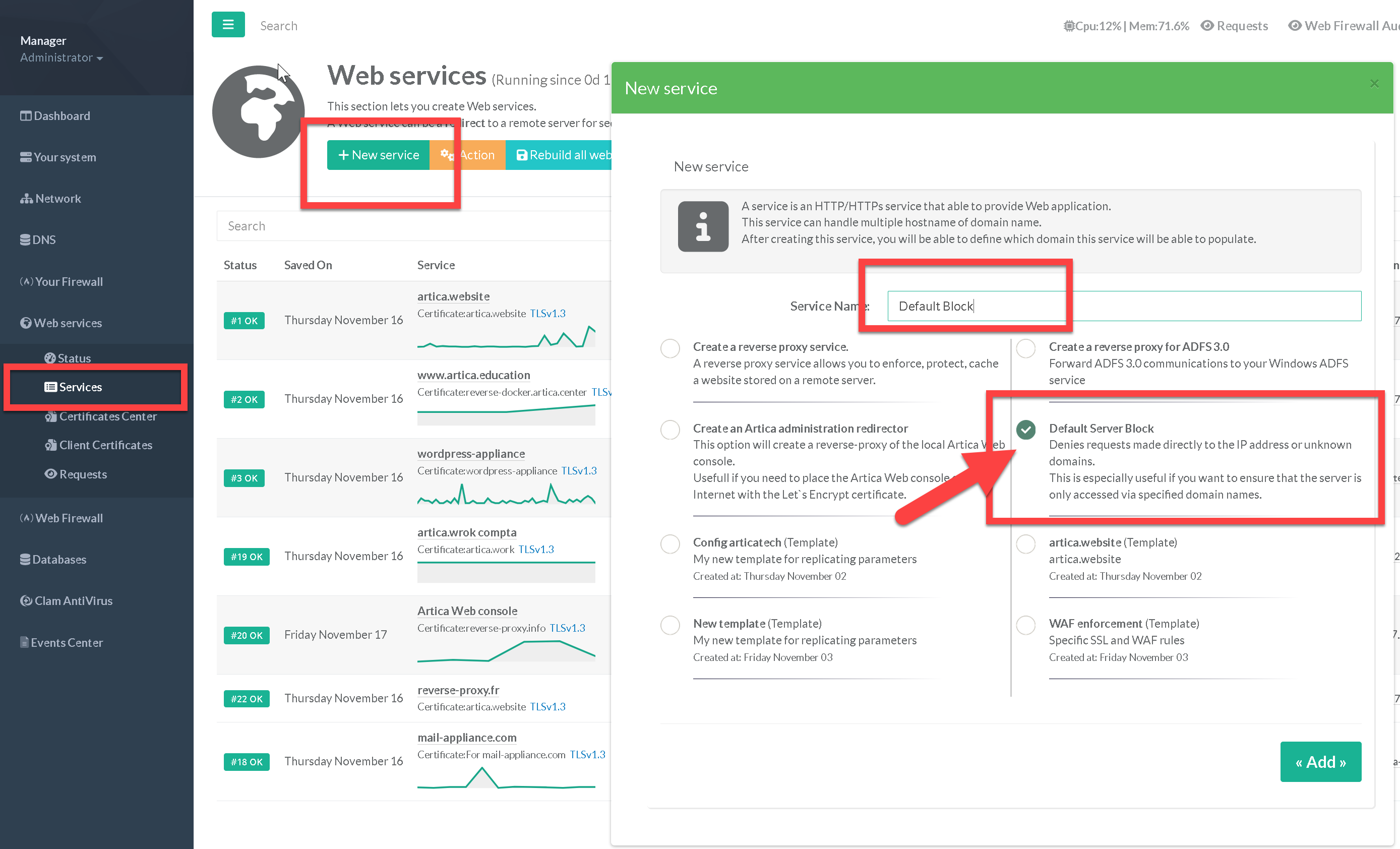This screenshot has width=1400, height=849.
Task: Choose the WAF enforcement template radio
Action: coord(1025,625)
